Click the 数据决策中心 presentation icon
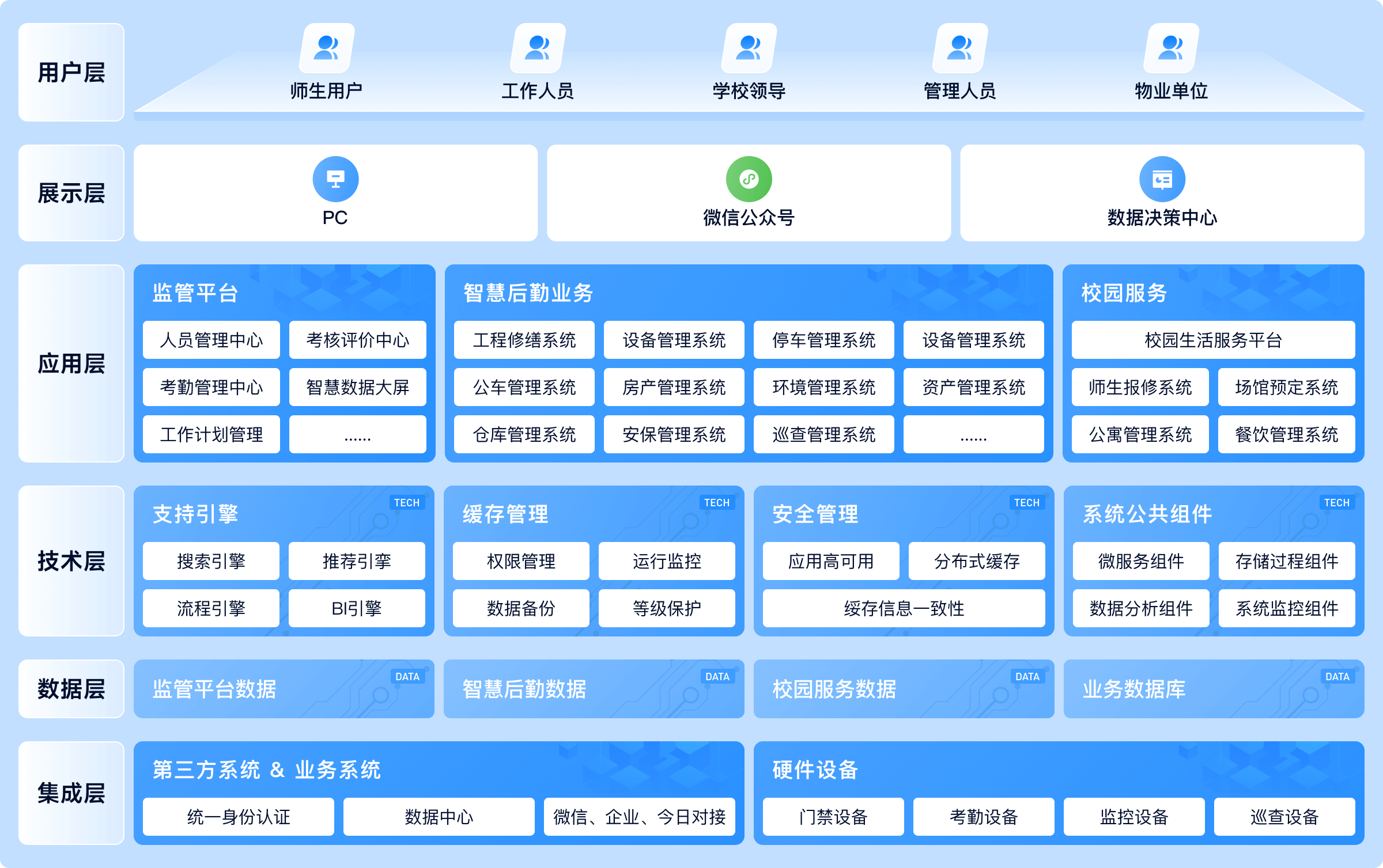The width and height of the screenshot is (1383, 868). pyautogui.click(x=1162, y=179)
